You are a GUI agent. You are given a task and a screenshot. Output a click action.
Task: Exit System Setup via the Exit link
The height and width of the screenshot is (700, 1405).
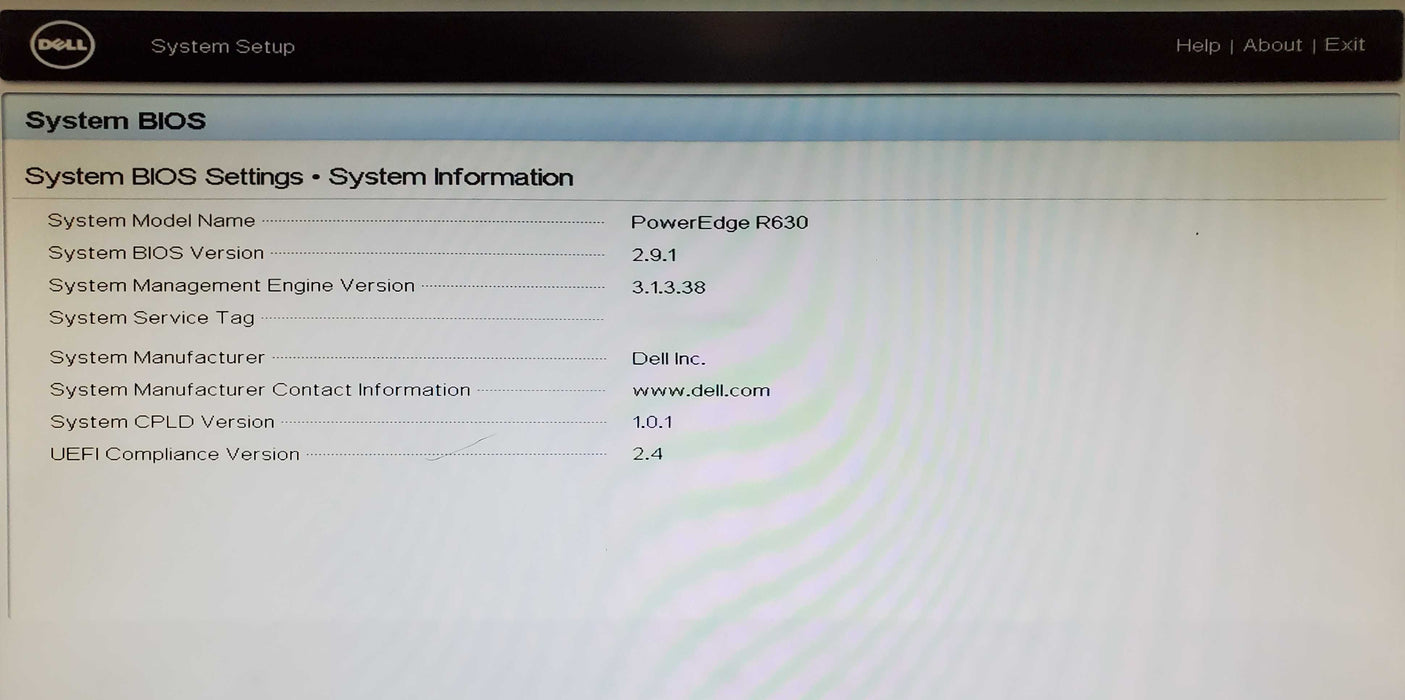tap(1344, 45)
